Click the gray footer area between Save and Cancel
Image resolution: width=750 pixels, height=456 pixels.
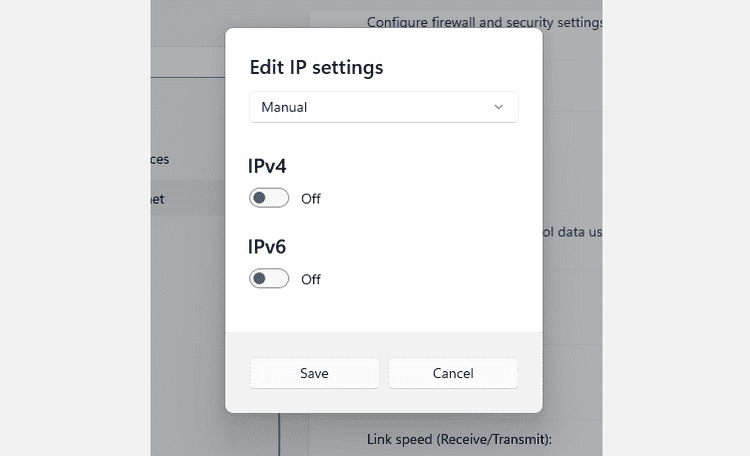384,373
